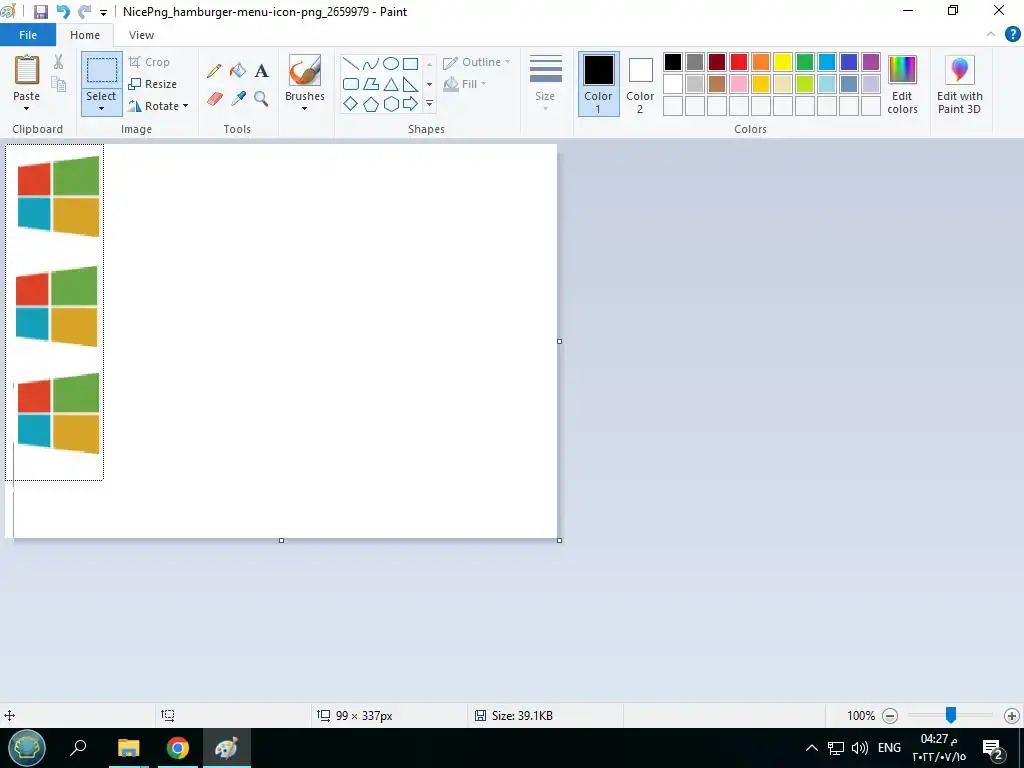Choose the Hexagon shape
The width and height of the screenshot is (1024, 768).
(x=391, y=104)
